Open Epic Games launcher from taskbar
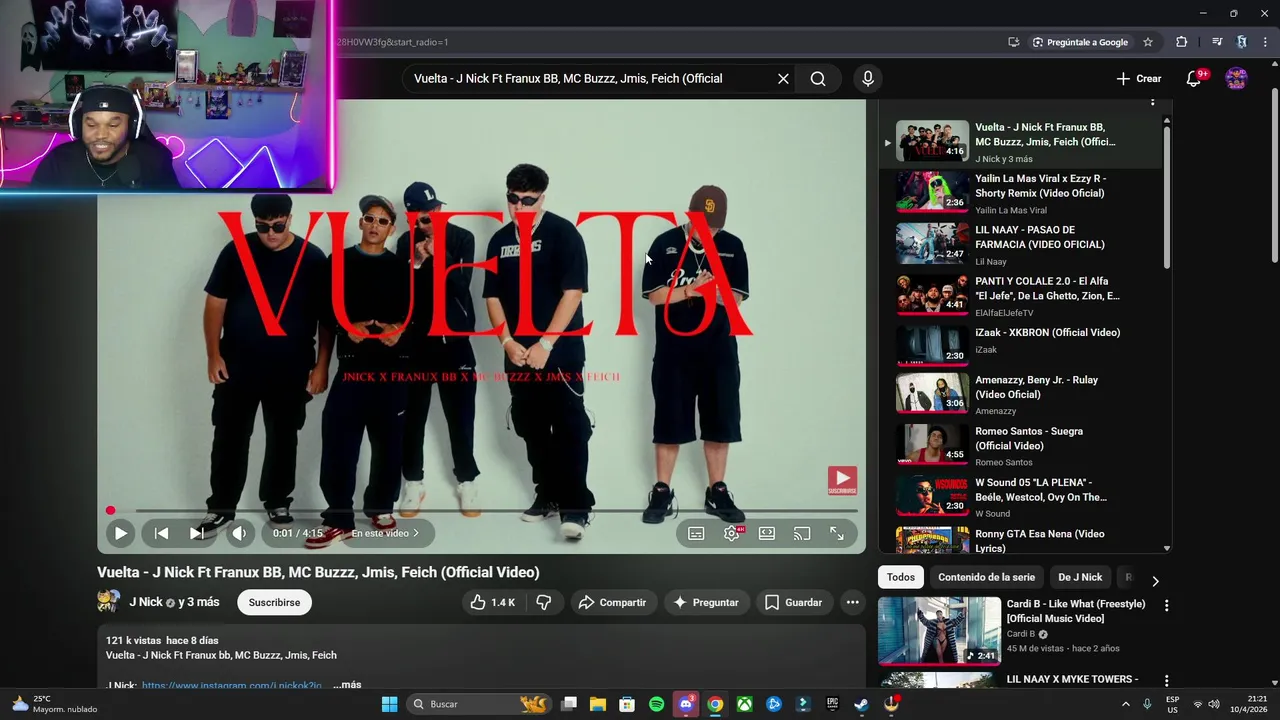 832,704
